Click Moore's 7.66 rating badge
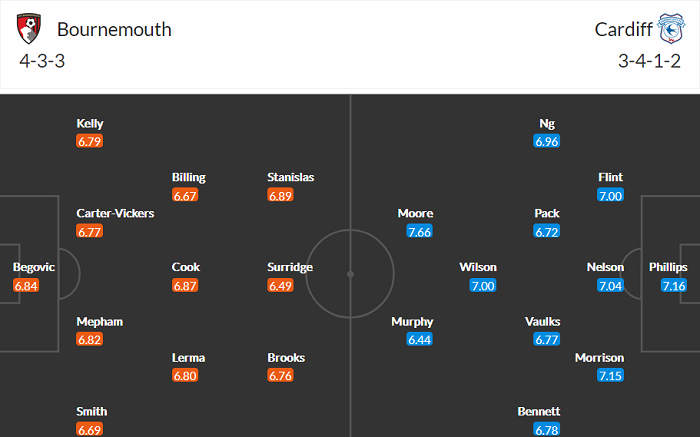 click(419, 232)
